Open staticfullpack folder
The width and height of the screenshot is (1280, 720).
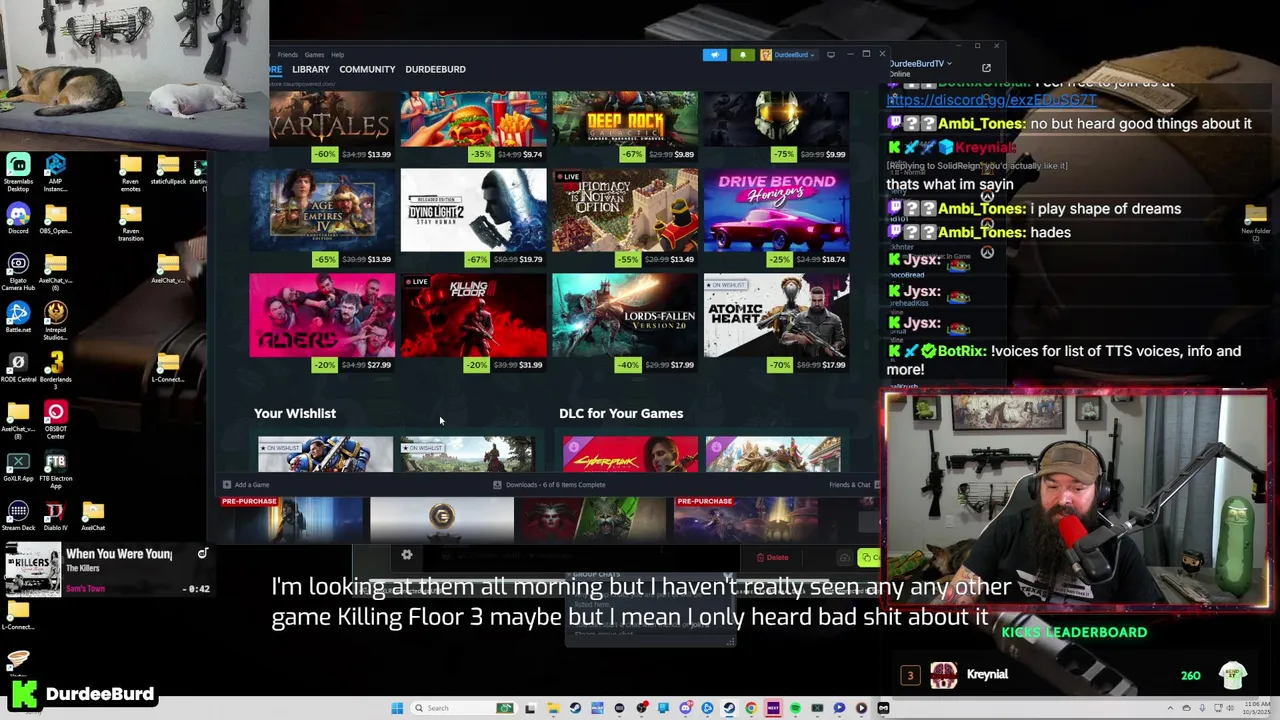pos(168,170)
